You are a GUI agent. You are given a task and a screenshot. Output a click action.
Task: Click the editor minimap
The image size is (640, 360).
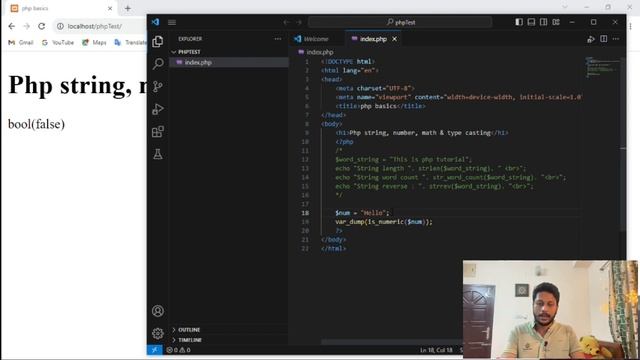[x=602, y=68]
